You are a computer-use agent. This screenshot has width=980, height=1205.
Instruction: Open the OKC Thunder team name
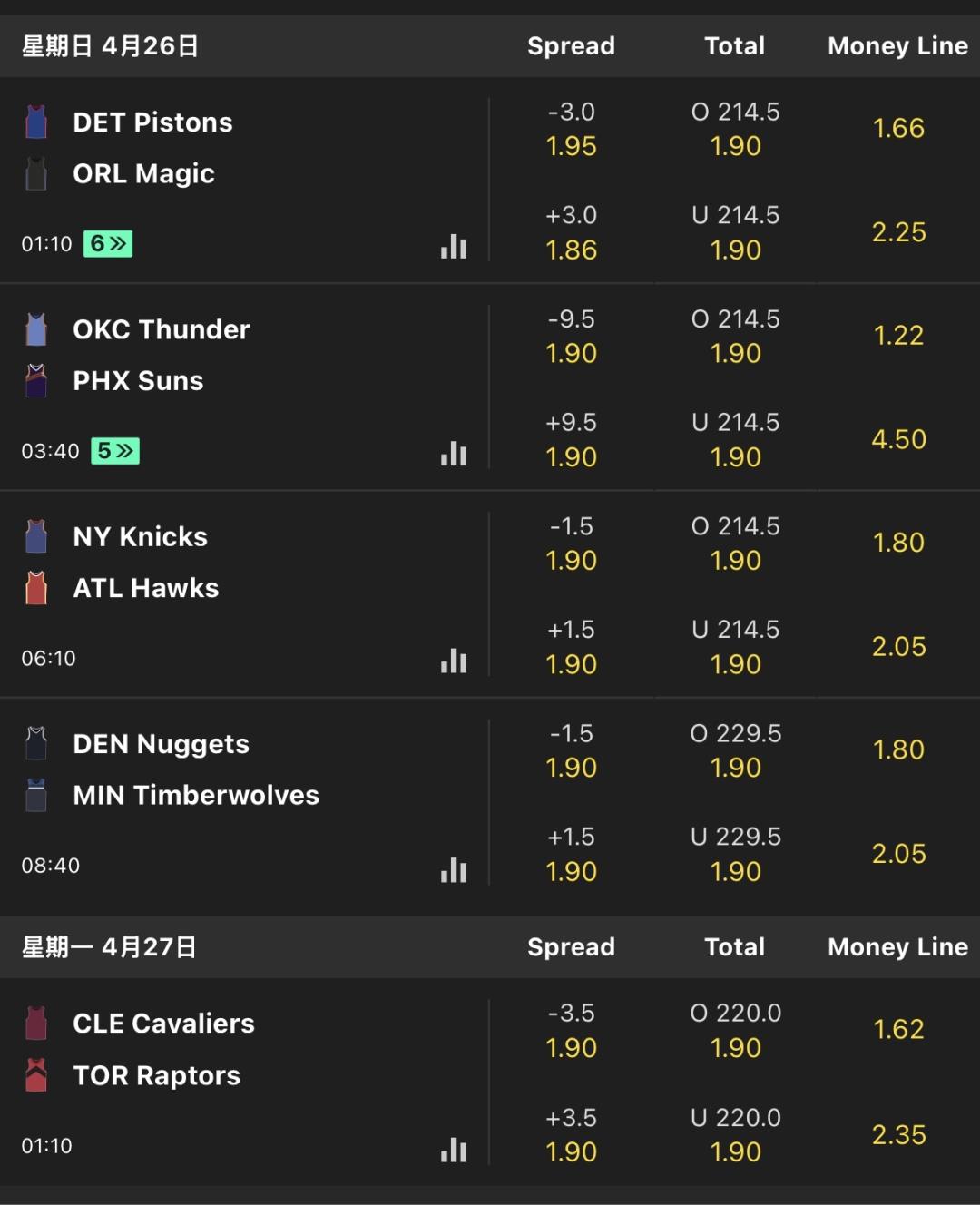162,329
